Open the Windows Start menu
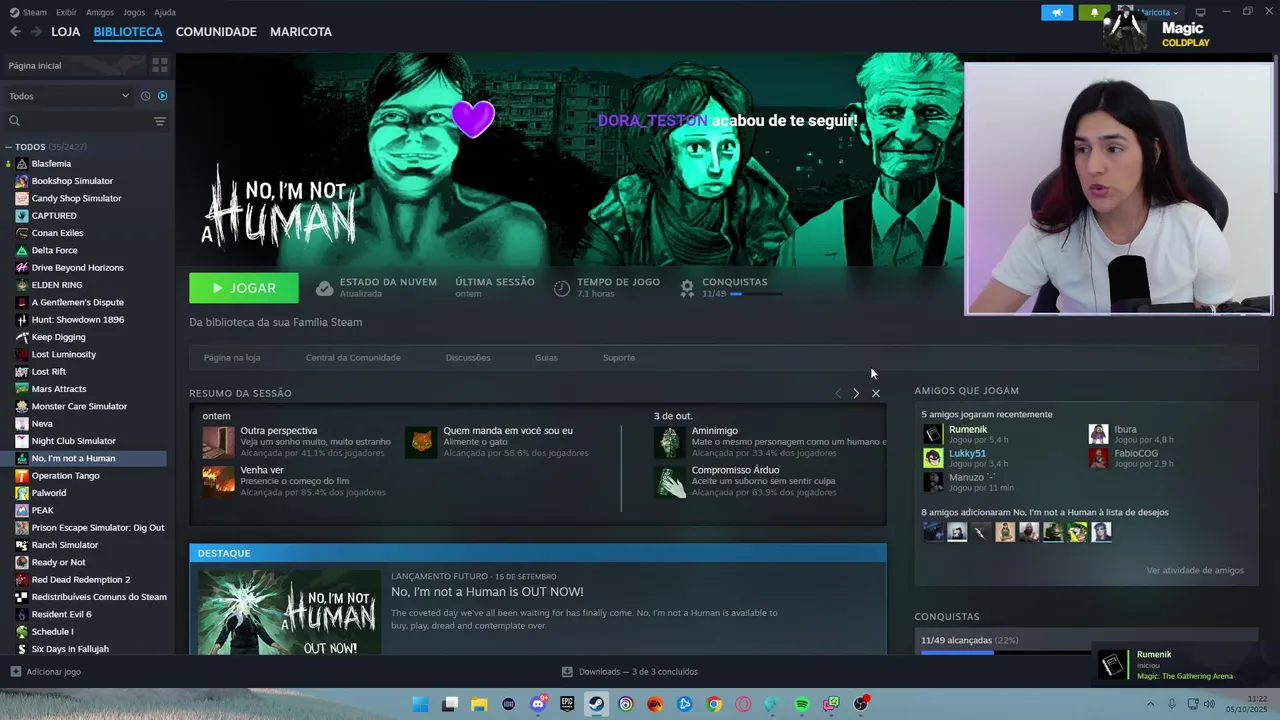 (420, 705)
